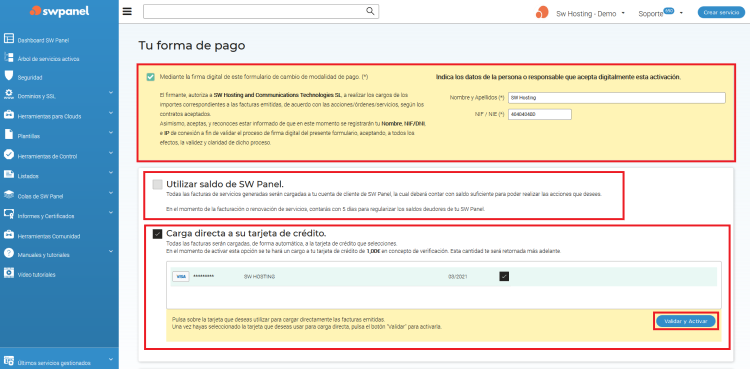Click the Últimos servicios gestionados icon
The height and width of the screenshot is (369, 750).
click(x=9, y=360)
